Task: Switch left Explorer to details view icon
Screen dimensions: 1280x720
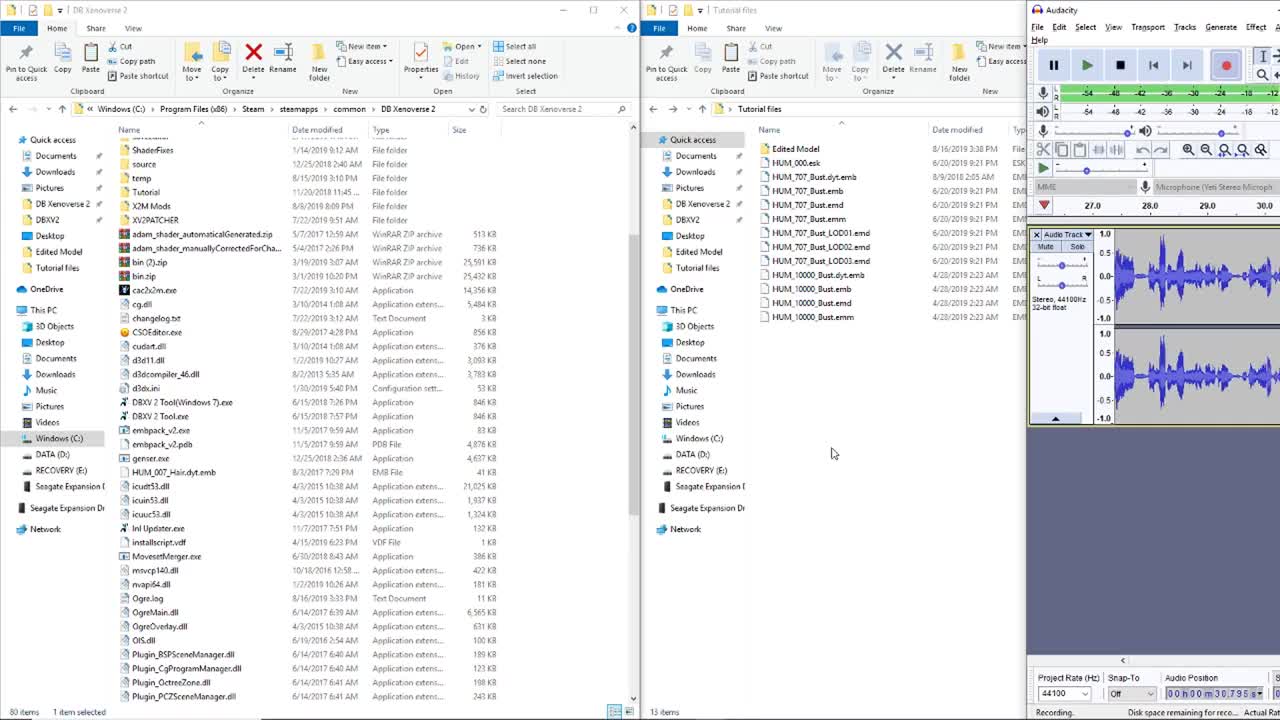Action: [x=614, y=711]
